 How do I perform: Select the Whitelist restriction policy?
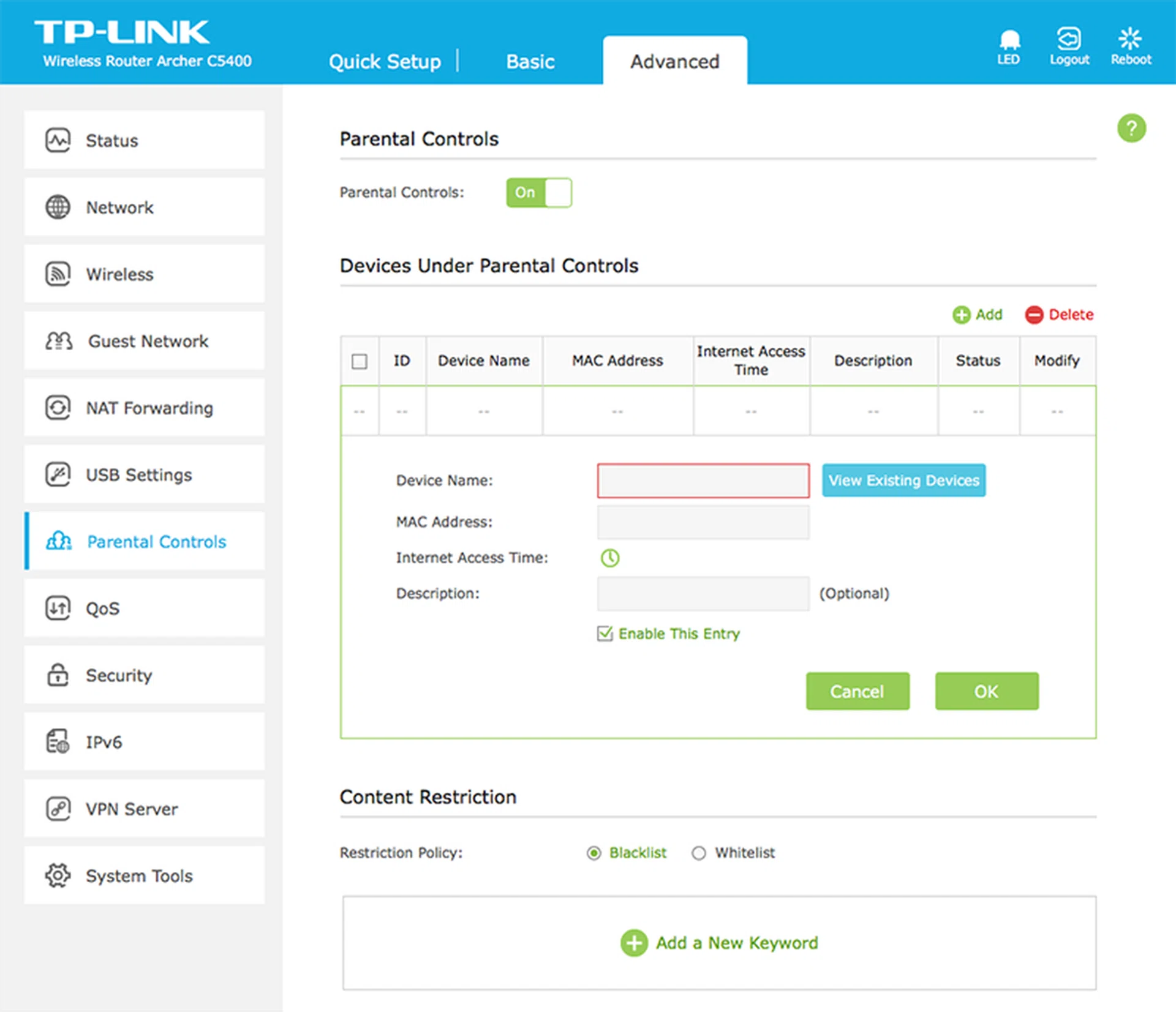[698, 853]
